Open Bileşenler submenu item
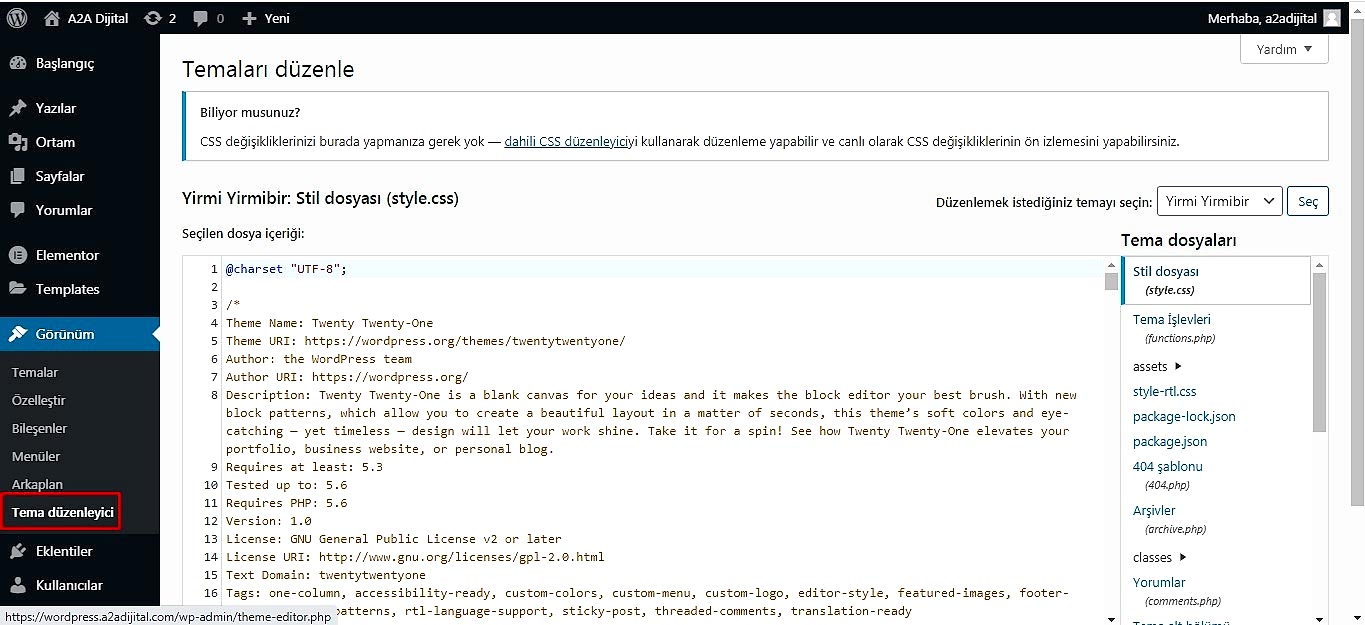Viewport: 1365px width, 625px height. [40, 428]
